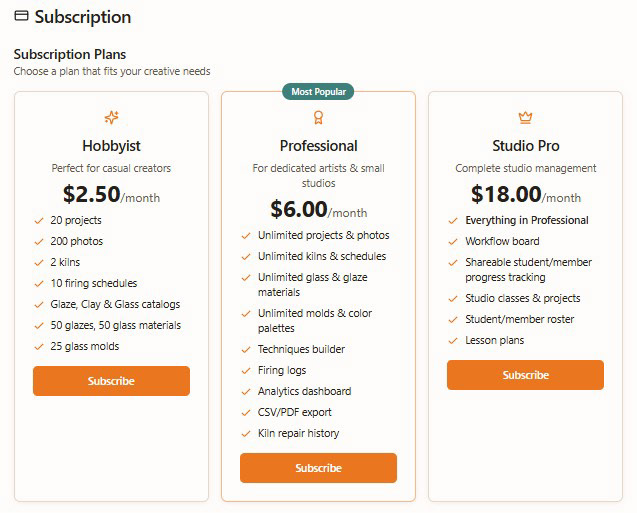637x513 pixels.
Task: Click the Hobbyist sparkle icon
Action: [x=111, y=118]
